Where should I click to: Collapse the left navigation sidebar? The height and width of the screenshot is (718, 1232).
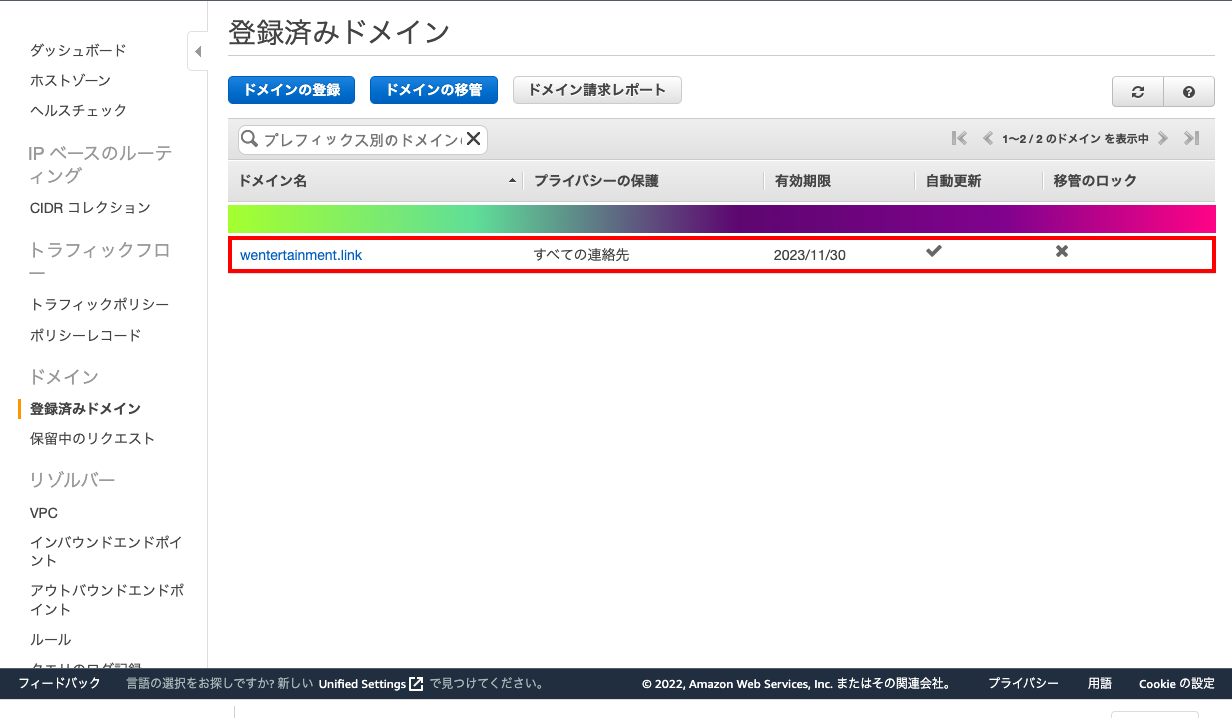(x=197, y=51)
